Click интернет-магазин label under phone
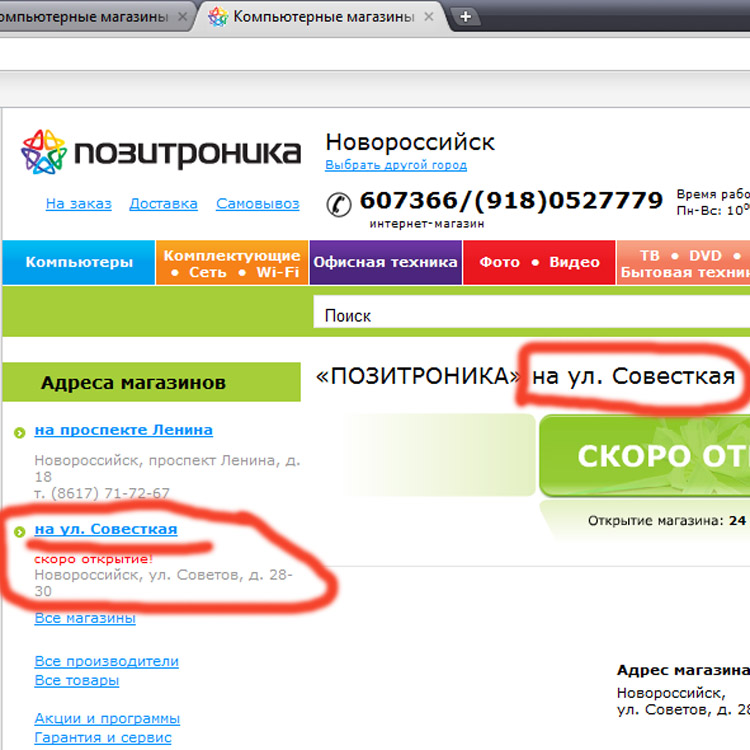The width and height of the screenshot is (750, 750). tap(427, 224)
